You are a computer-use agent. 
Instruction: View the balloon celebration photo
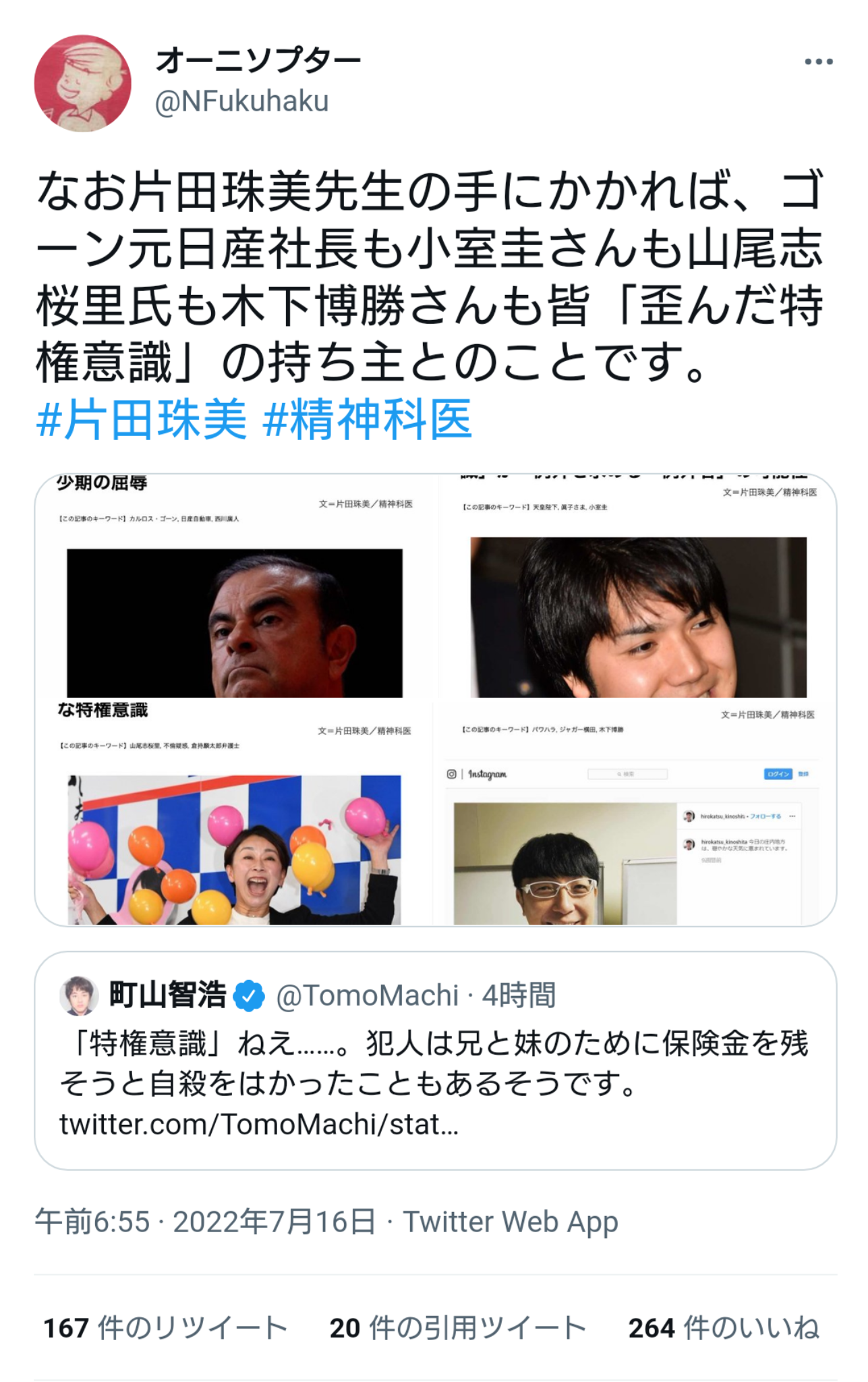235,813
